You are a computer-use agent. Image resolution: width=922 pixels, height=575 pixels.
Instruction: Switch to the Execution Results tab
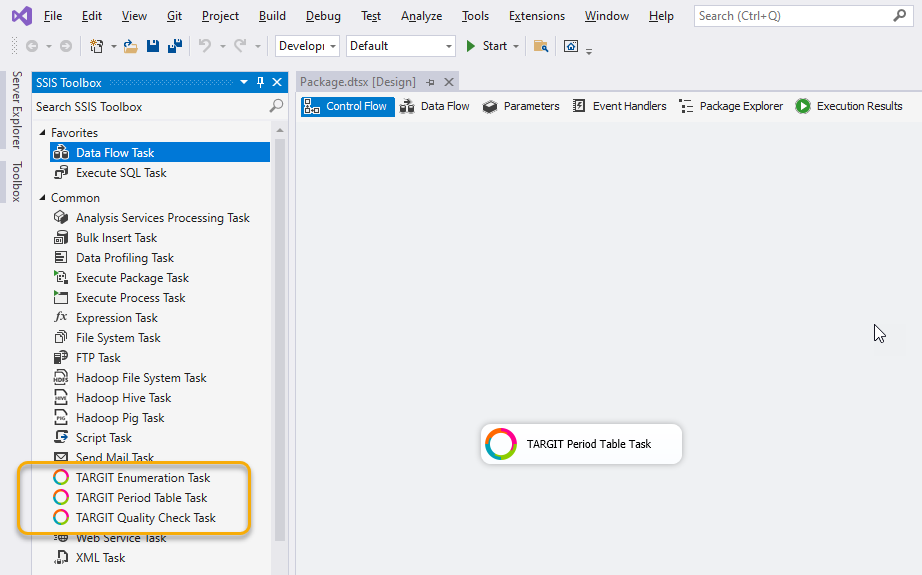849,106
